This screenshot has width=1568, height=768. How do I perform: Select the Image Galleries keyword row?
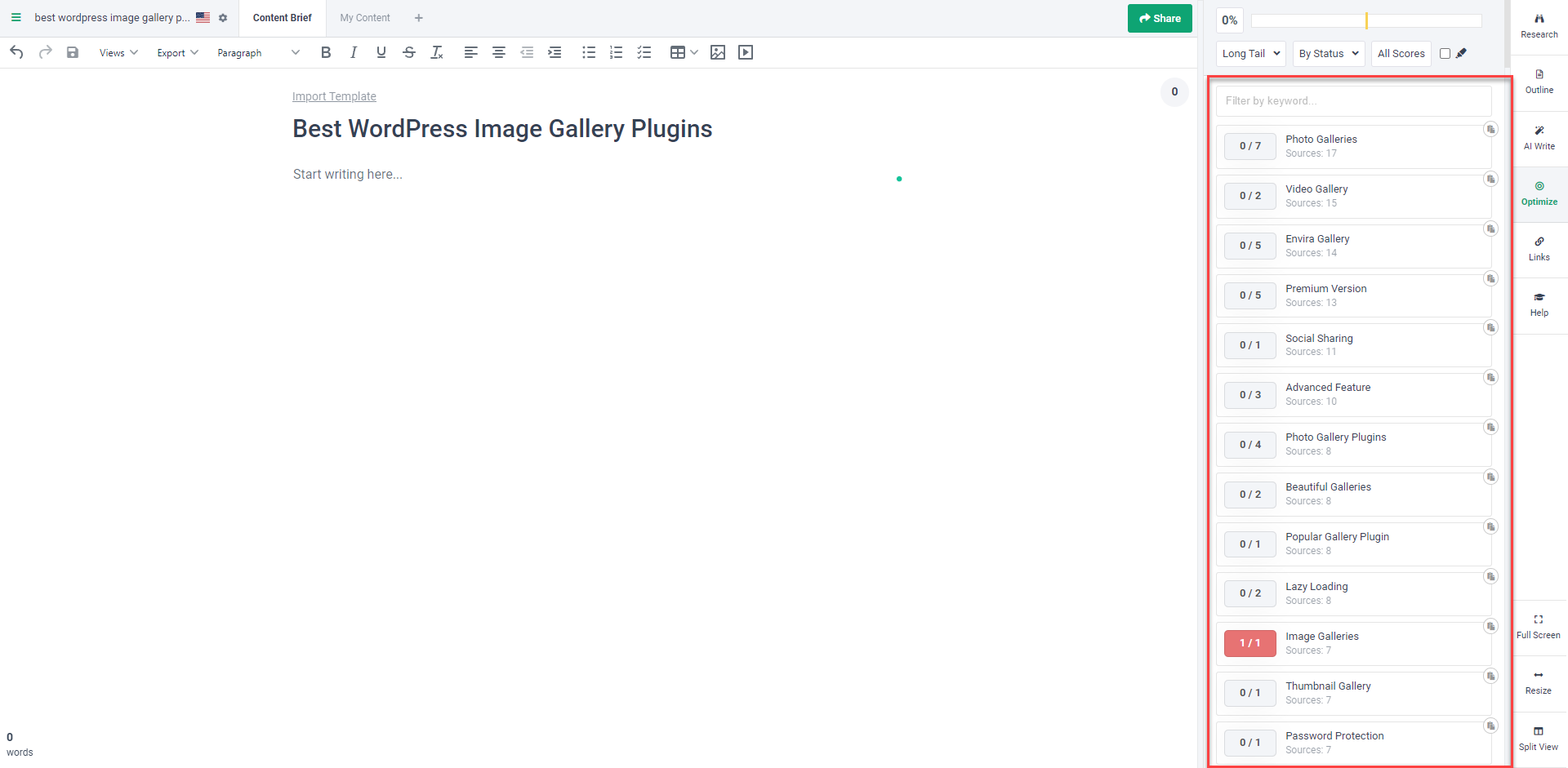[1353, 643]
